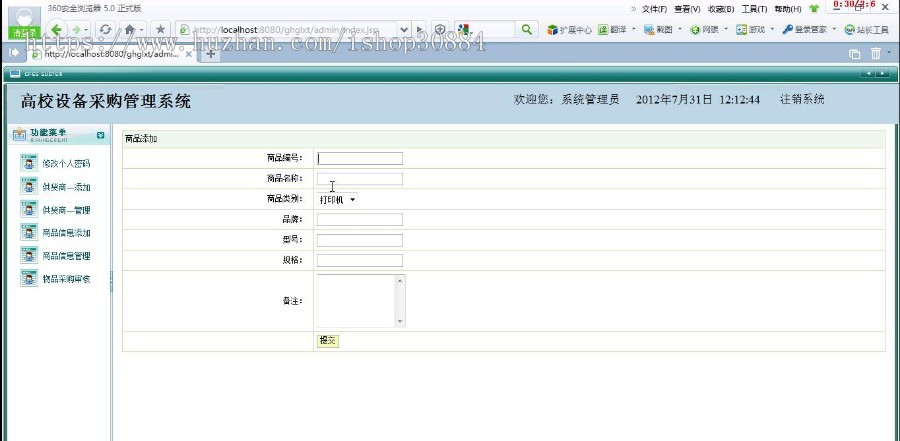Open the 帮助(H) menu

tap(788, 9)
